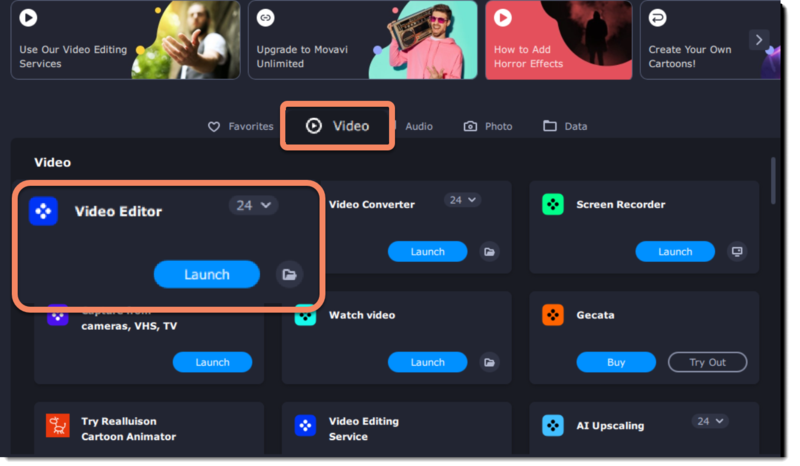
Task: Click the Watch video title
Action: coord(362,315)
